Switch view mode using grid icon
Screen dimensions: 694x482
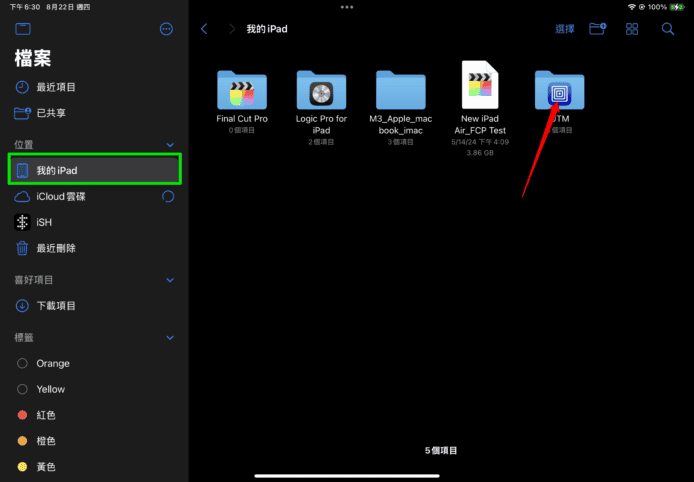coord(632,29)
